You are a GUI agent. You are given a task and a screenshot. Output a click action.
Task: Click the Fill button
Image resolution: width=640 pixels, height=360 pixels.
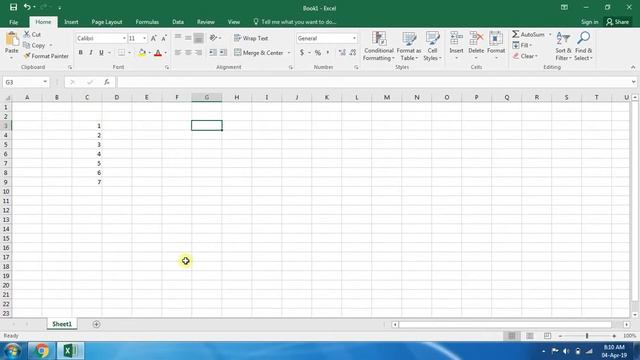pyautogui.click(x=522, y=45)
